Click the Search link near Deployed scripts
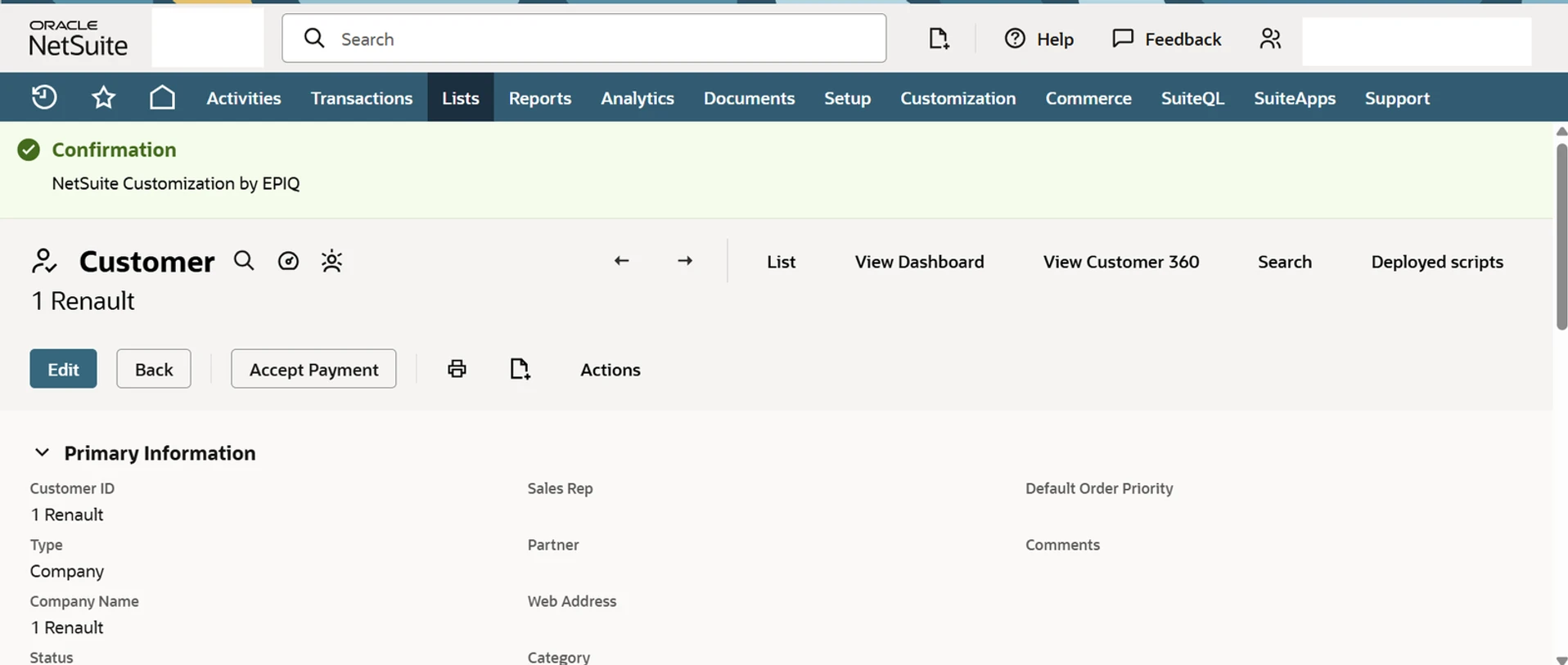Image resolution: width=1568 pixels, height=665 pixels. click(1285, 262)
